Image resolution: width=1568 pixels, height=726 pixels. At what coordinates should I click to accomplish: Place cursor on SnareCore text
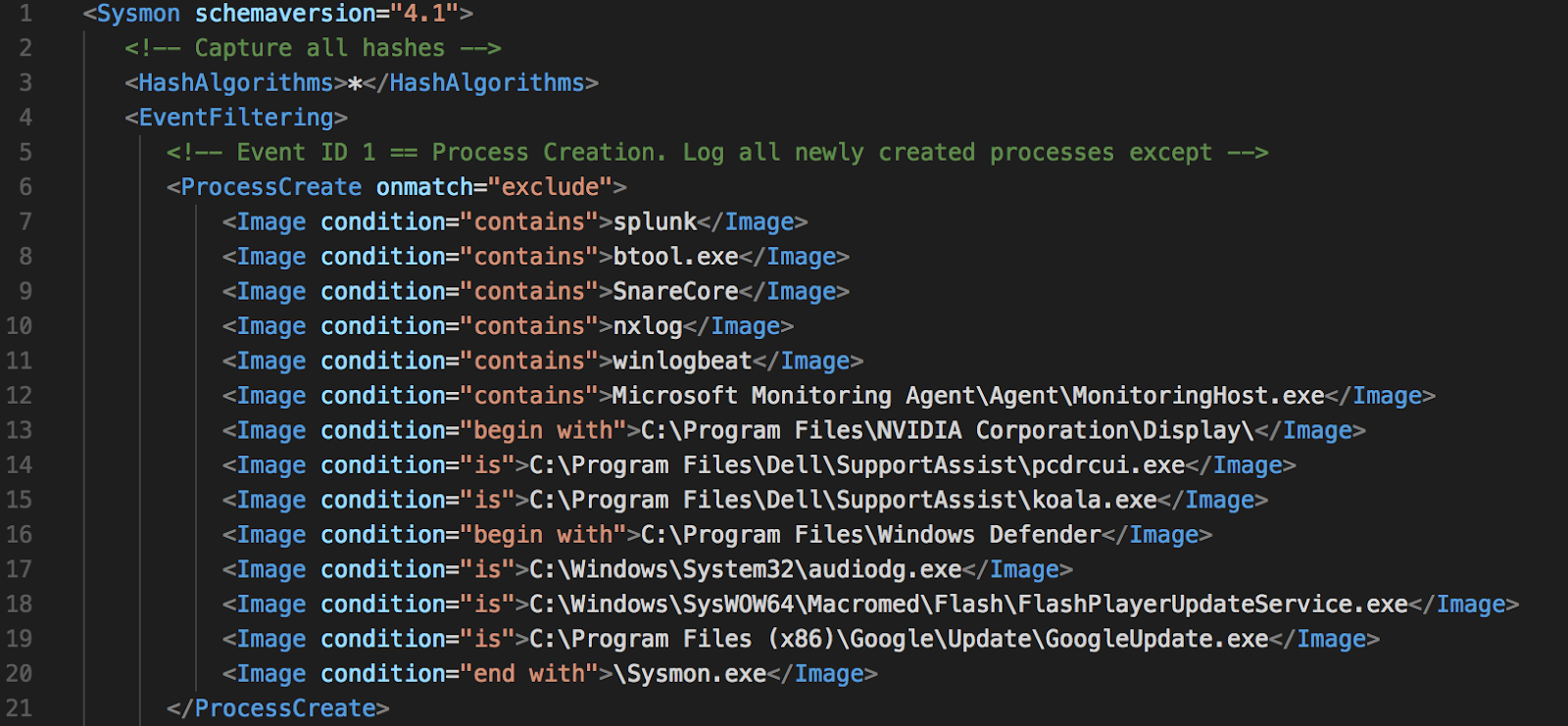[x=675, y=292]
